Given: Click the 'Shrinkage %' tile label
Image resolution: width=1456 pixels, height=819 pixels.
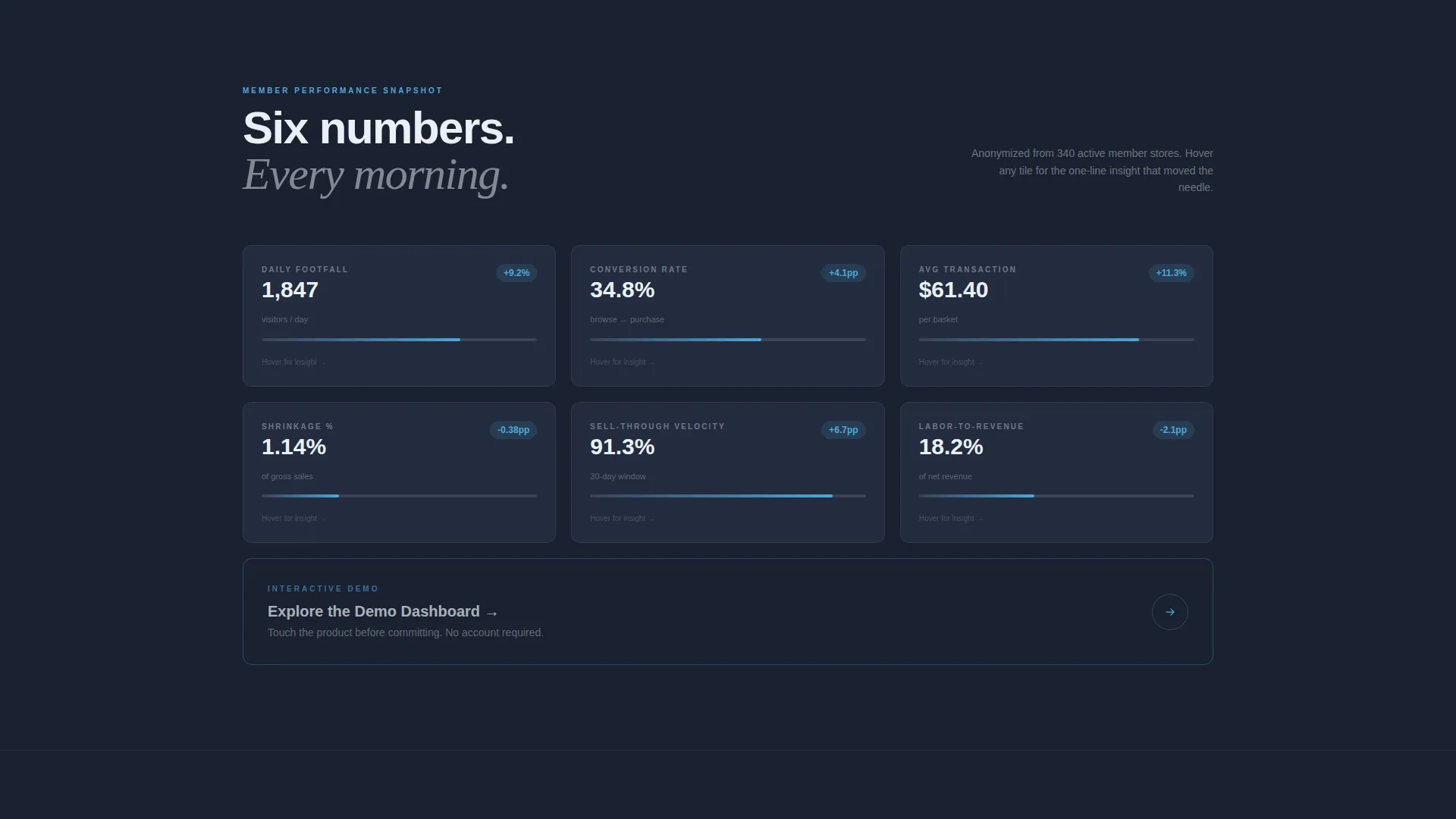Looking at the screenshot, I should point(297,426).
